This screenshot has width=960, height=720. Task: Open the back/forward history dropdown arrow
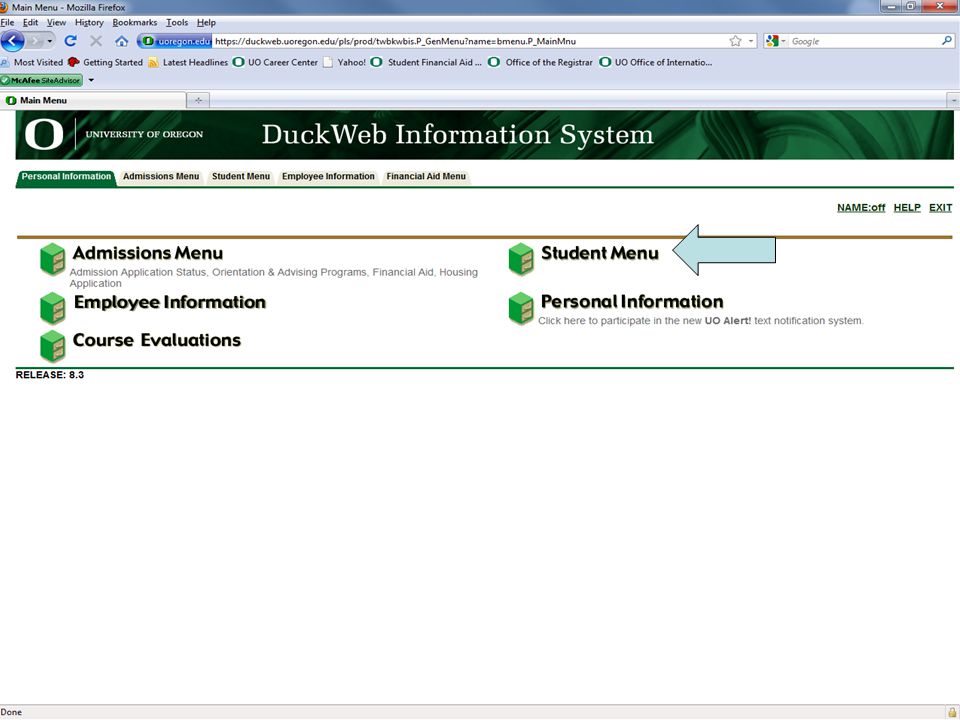[50, 41]
